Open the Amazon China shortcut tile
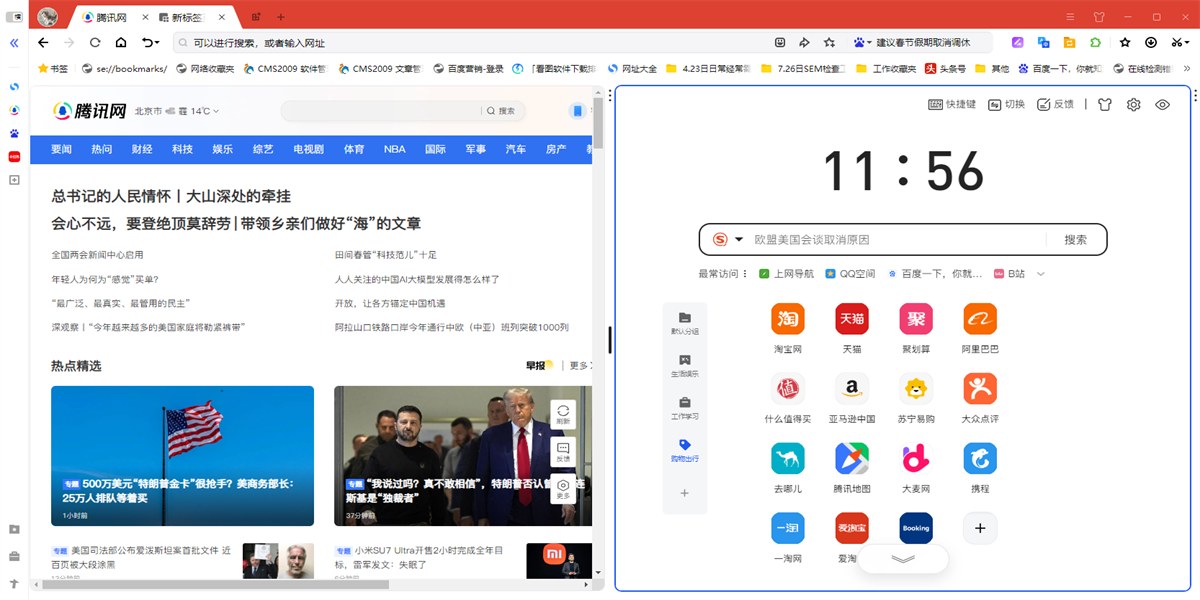This screenshot has width=1200, height=600. coord(851,389)
